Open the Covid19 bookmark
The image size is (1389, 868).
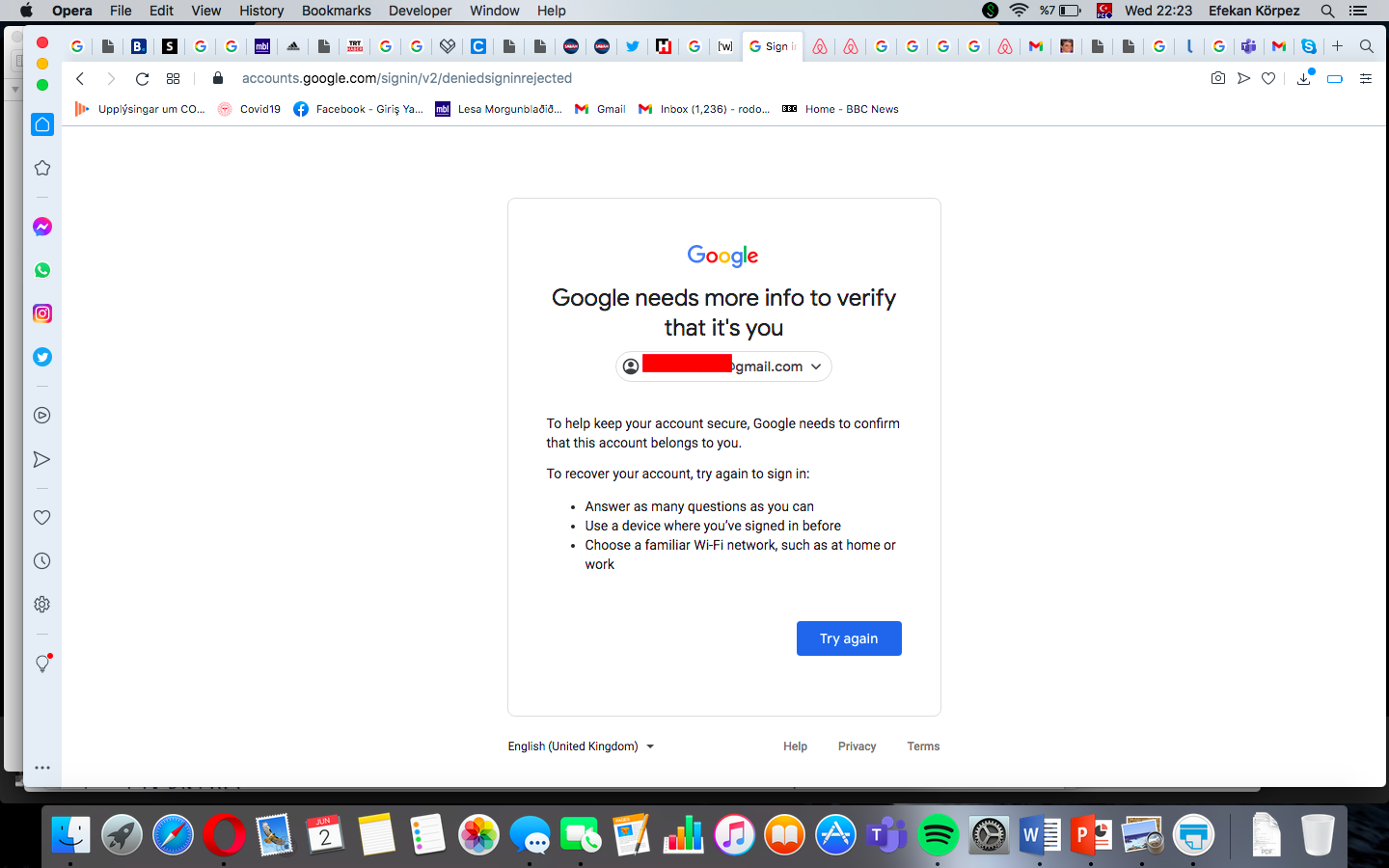point(249,109)
